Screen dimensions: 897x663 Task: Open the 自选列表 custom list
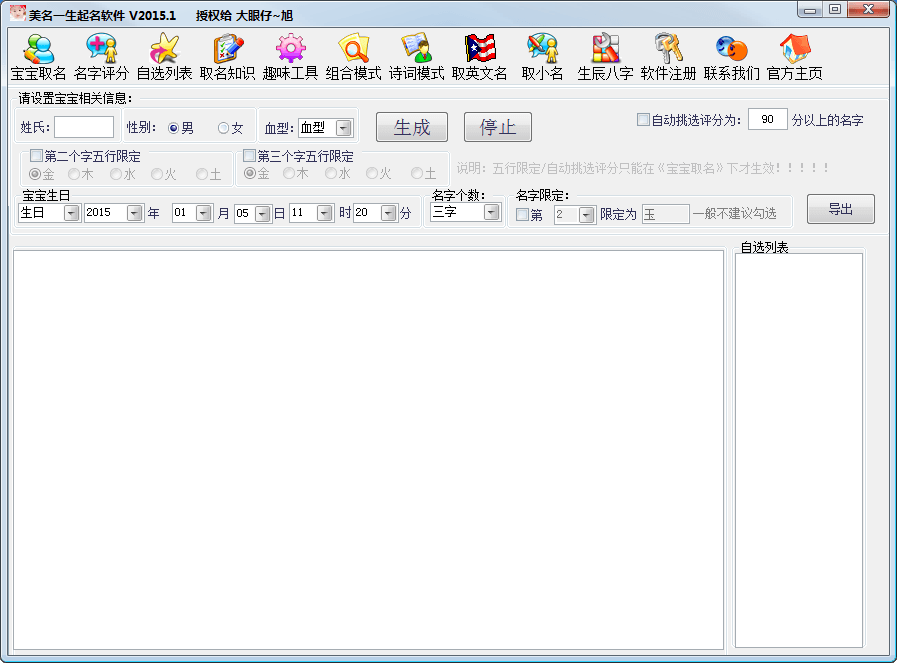[x=163, y=55]
